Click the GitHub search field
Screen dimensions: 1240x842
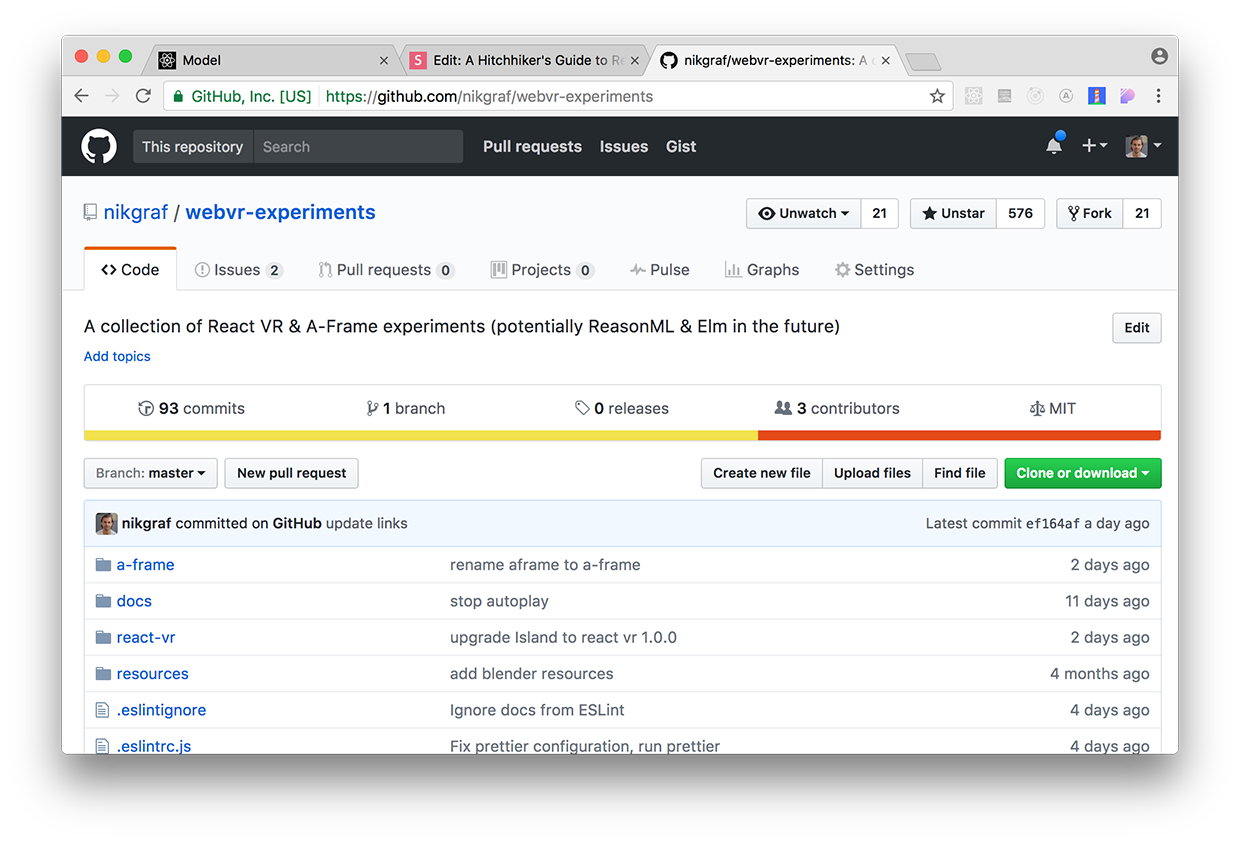[358, 146]
